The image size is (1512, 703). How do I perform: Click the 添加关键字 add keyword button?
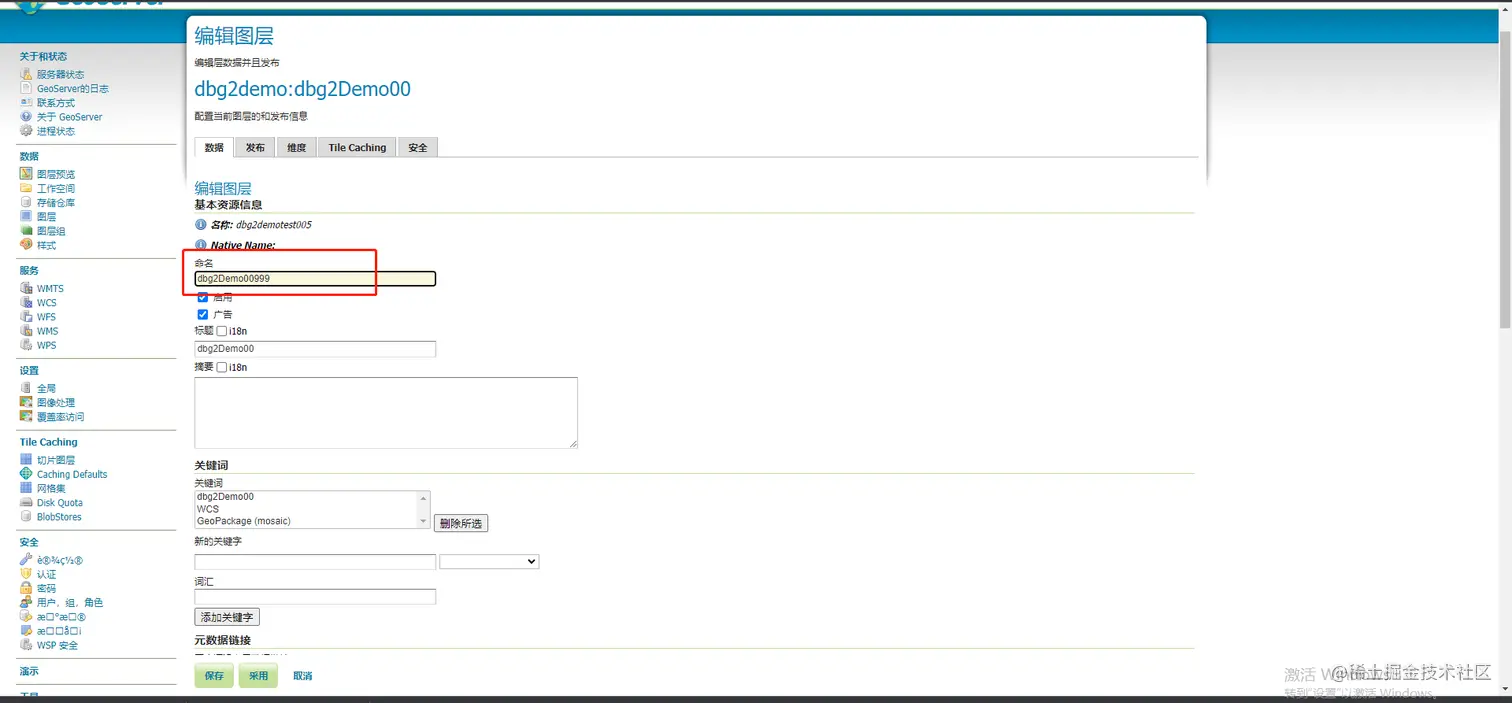click(227, 617)
